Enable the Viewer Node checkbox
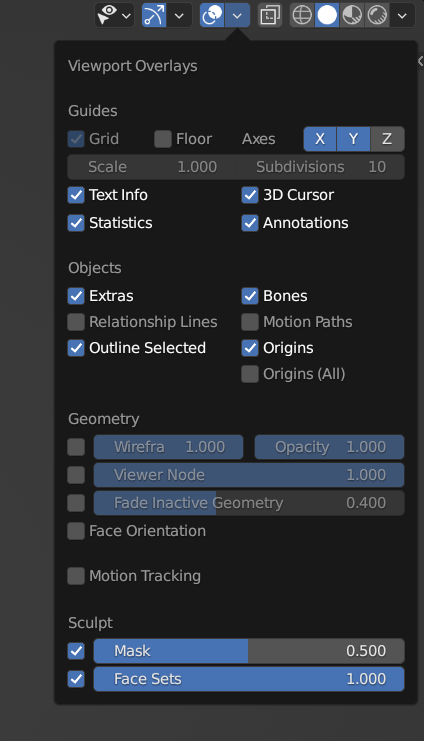Image resolution: width=424 pixels, height=741 pixels. coord(76,475)
